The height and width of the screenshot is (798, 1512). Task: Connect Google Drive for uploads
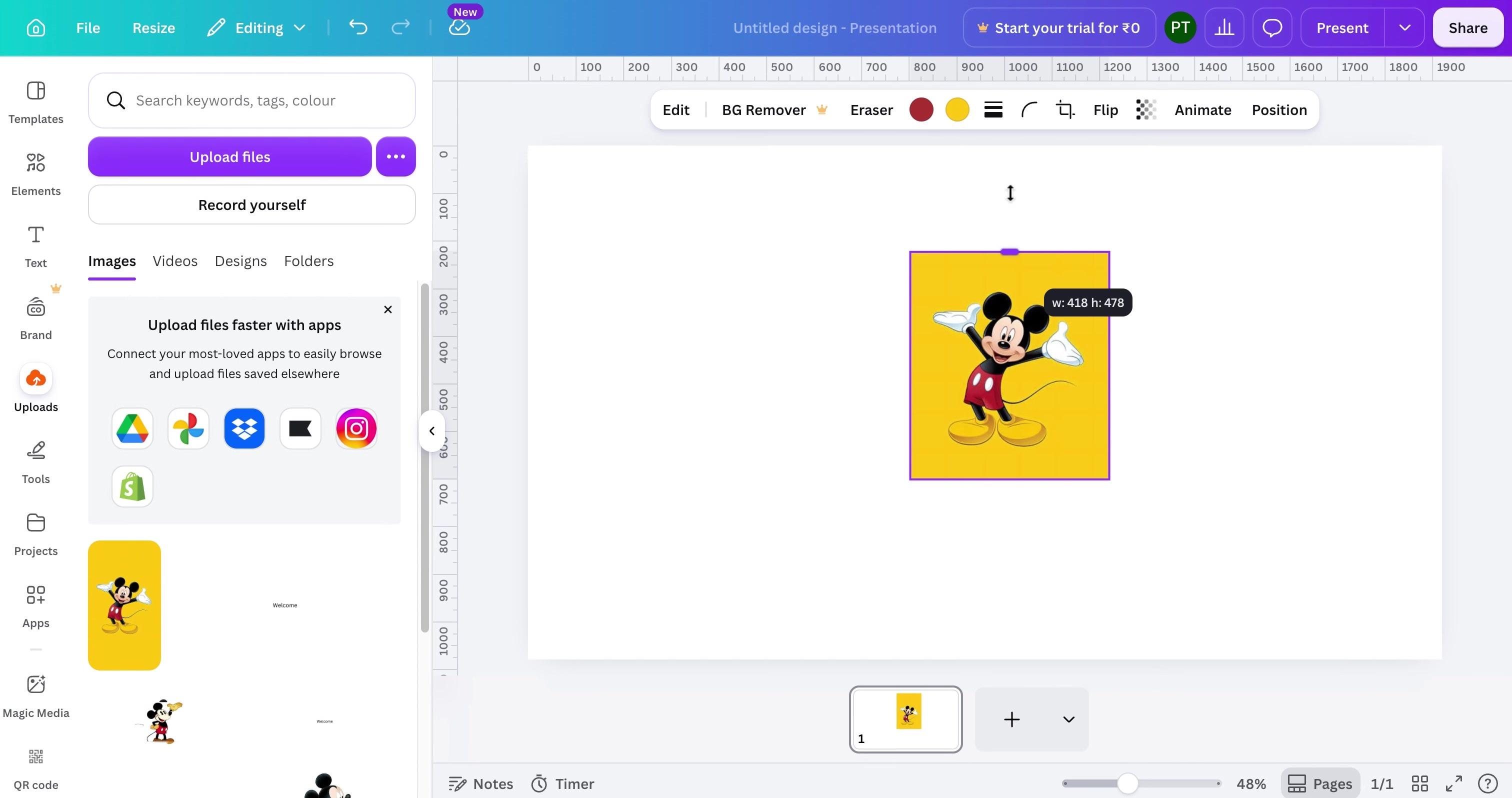point(132,429)
